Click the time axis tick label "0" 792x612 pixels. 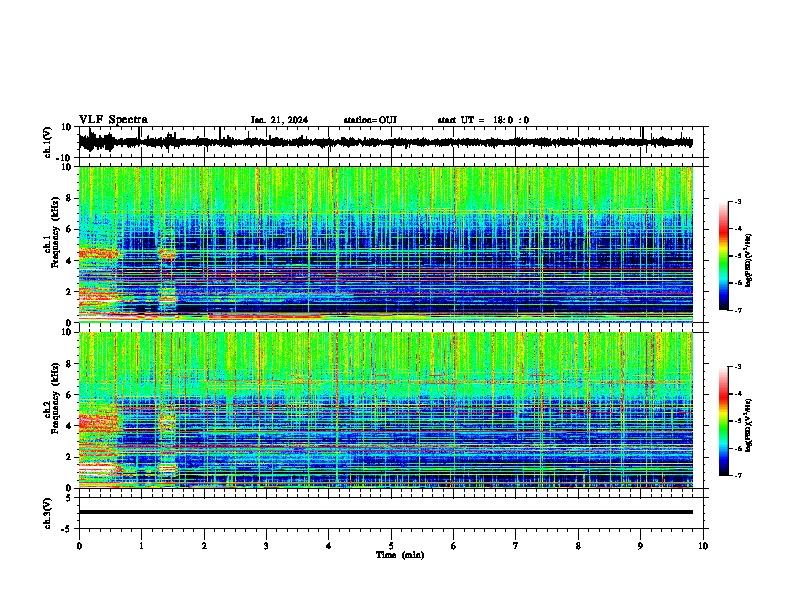coord(79,546)
